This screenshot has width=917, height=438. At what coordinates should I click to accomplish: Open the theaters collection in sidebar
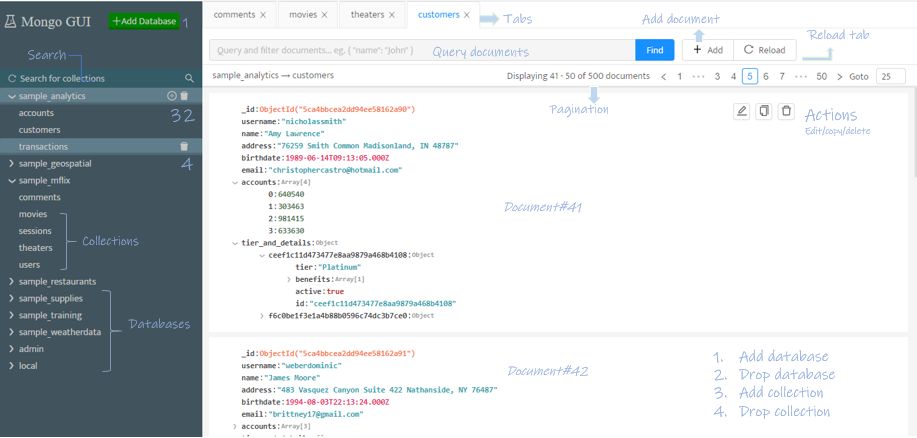click(x=36, y=248)
